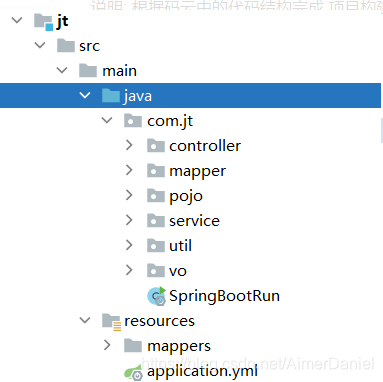Select the application.yml label
383x382 pixels.
coord(202,372)
